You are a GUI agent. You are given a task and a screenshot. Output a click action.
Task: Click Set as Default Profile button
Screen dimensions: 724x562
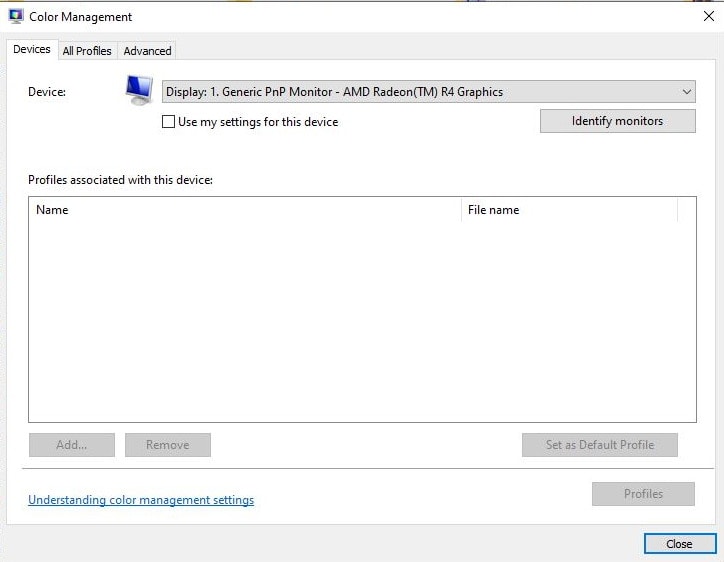point(600,445)
